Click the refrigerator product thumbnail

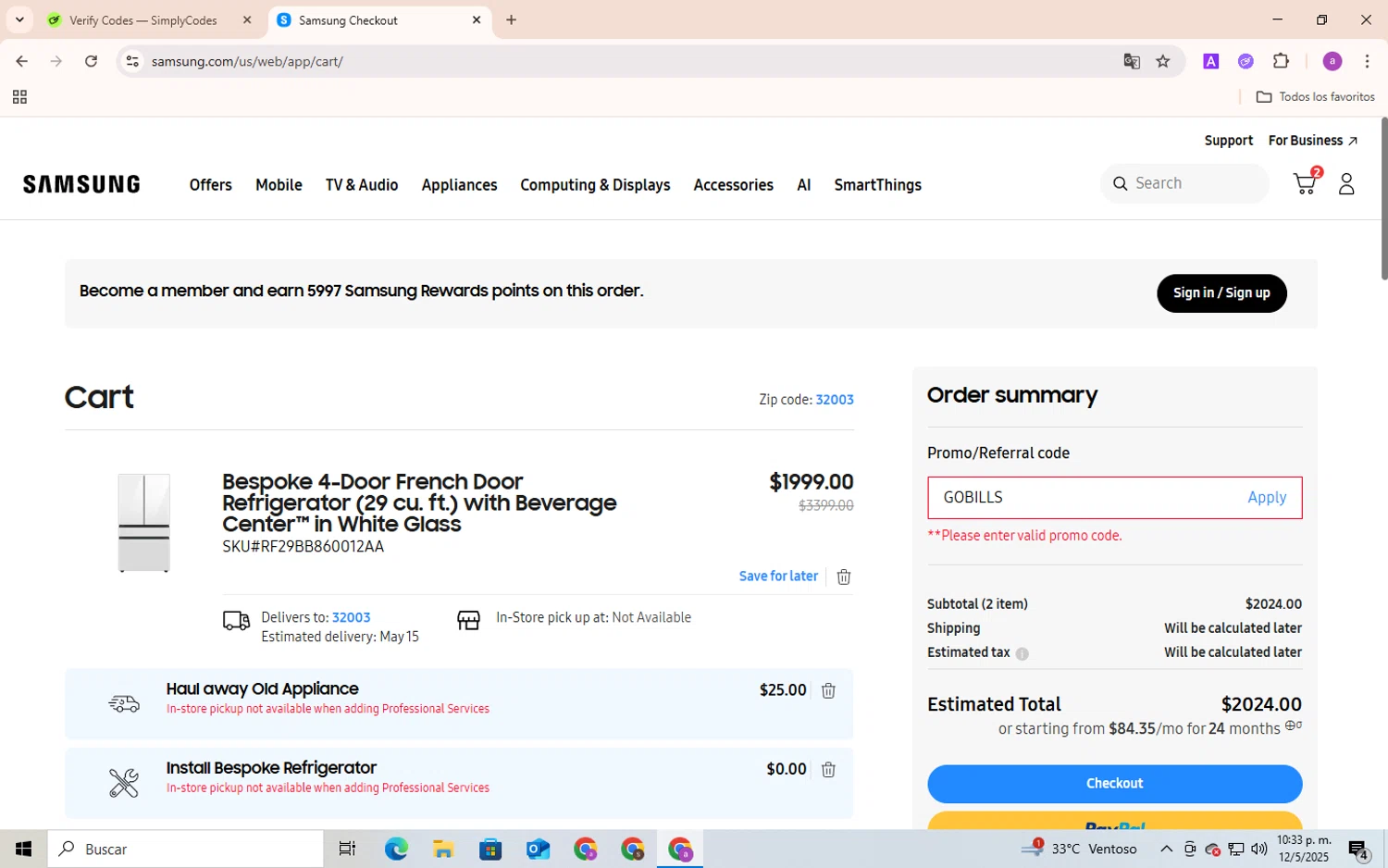point(143,523)
